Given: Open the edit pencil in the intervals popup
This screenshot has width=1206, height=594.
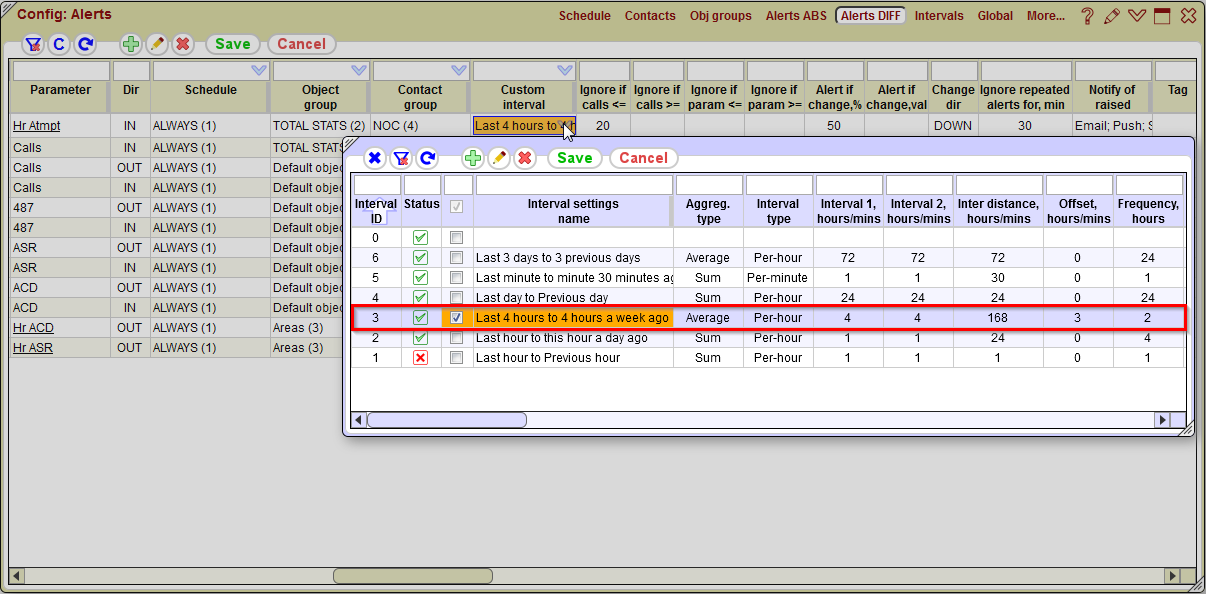Looking at the screenshot, I should [x=499, y=158].
